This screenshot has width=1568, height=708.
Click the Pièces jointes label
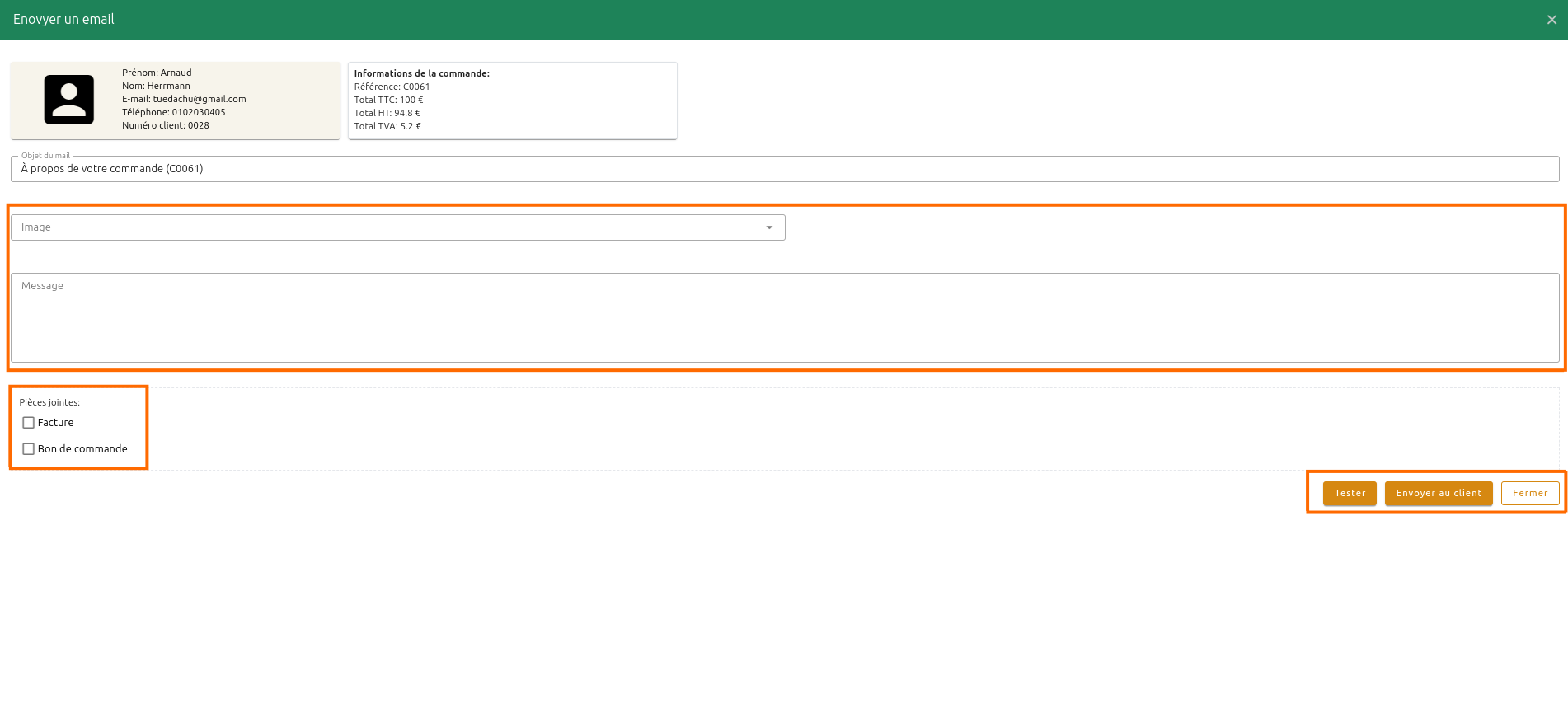tap(49, 402)
